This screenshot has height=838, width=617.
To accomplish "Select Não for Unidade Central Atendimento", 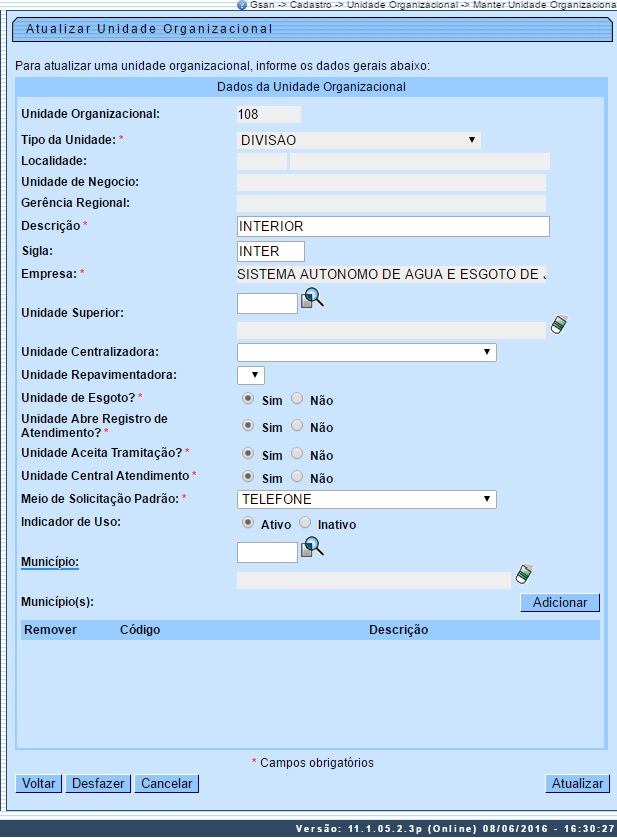I will [x=296, y=478].
